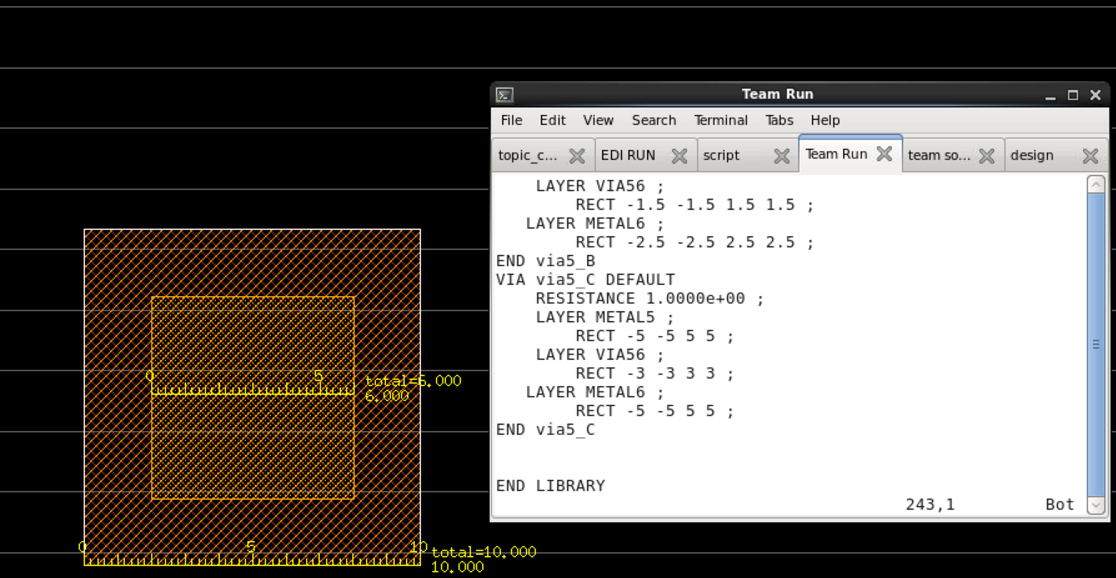The width and height of the screenshot is (1116, 578).
Task: Click the terminal icon in the title bar
Action: (504, 95)
